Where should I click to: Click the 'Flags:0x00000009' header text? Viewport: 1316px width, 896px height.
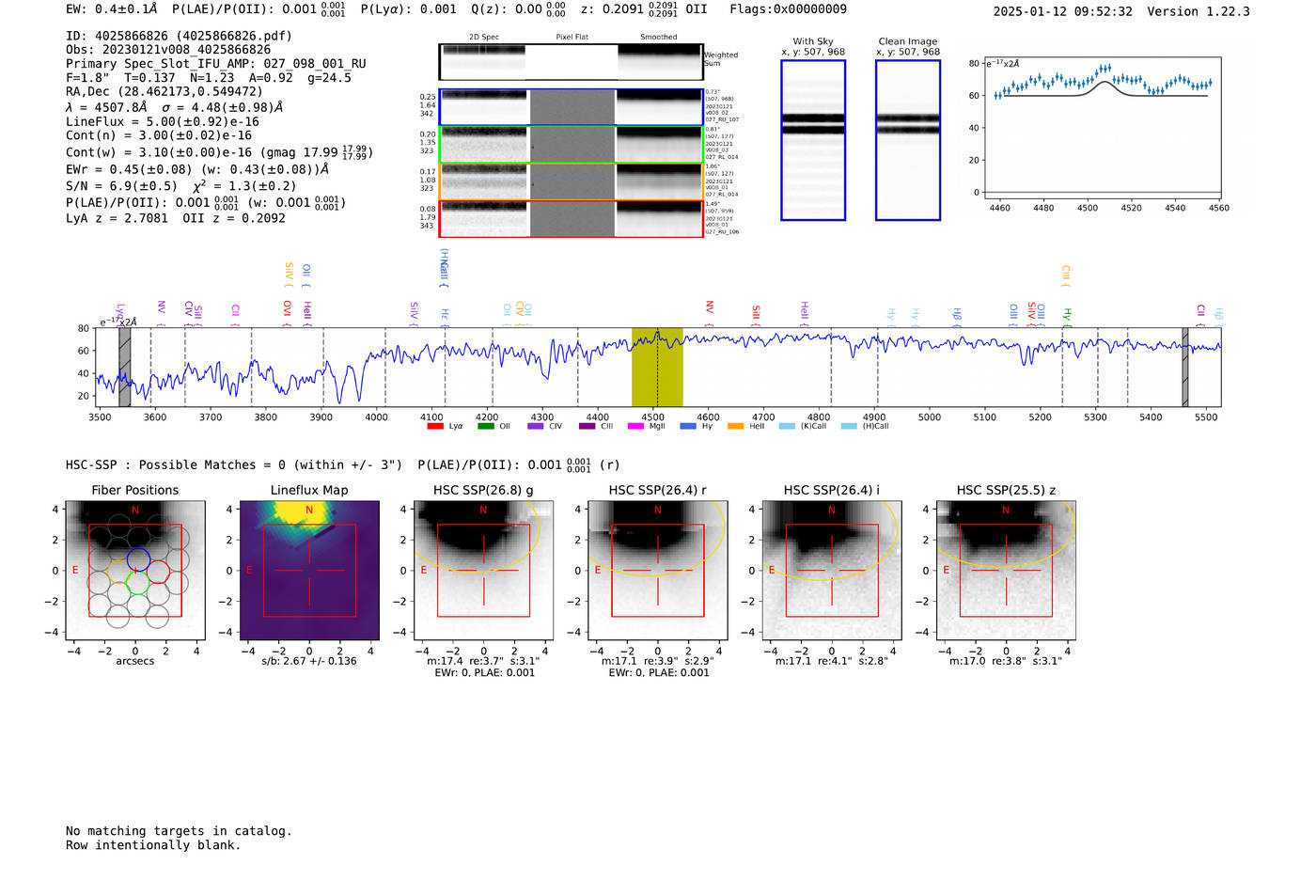pyautogui.click(x=788, y=9)
